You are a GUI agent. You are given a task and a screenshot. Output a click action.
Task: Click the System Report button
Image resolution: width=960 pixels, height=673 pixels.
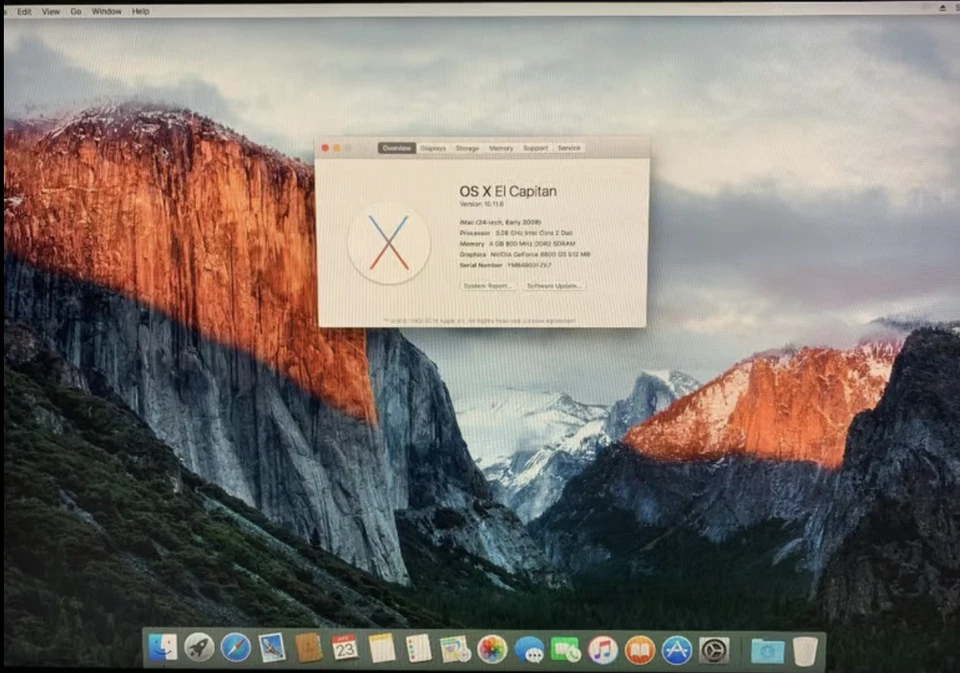[x=487, y=285]
